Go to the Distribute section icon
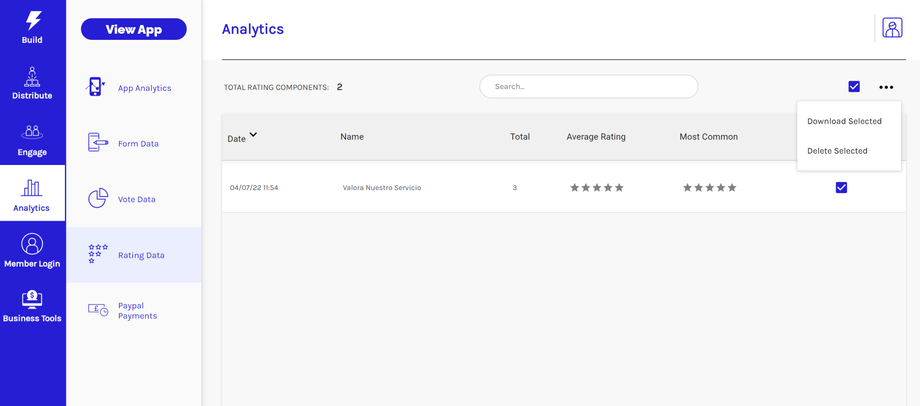Screen dimensions: 920x406 [x=32, y=77]
